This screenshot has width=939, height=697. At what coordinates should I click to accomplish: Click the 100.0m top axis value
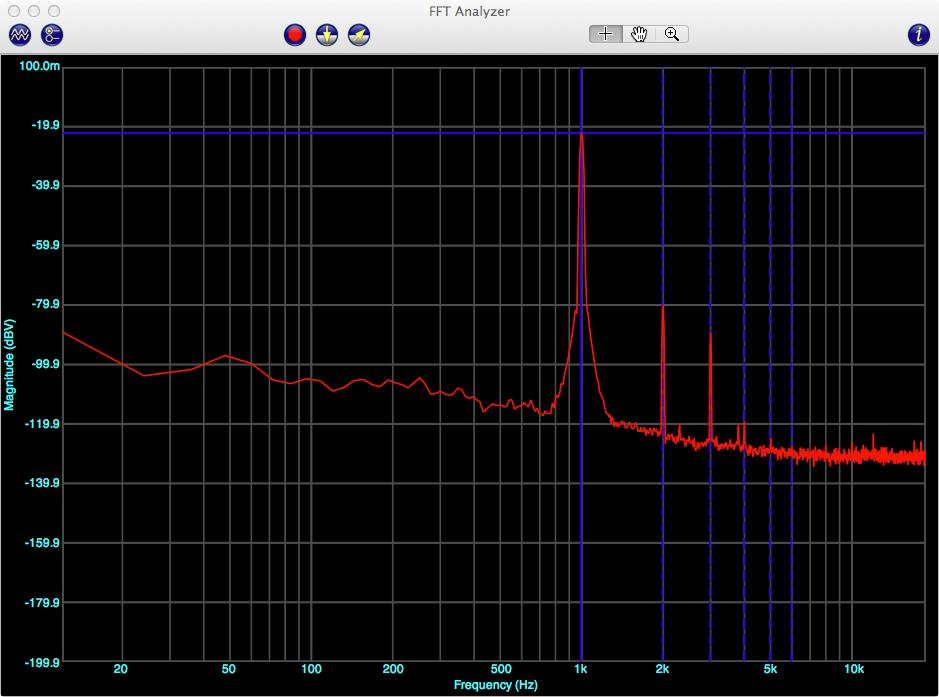coord(40,66)
